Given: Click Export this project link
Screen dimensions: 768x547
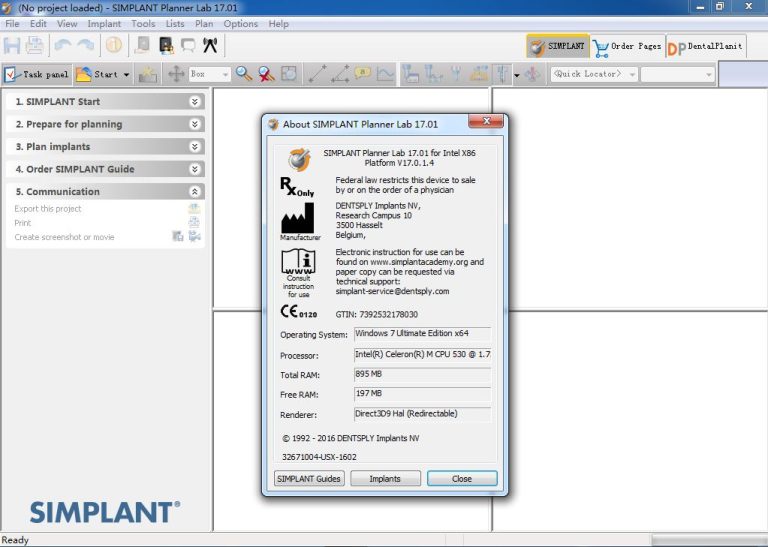Looking at the screenshot, I should tap(48, 209).
